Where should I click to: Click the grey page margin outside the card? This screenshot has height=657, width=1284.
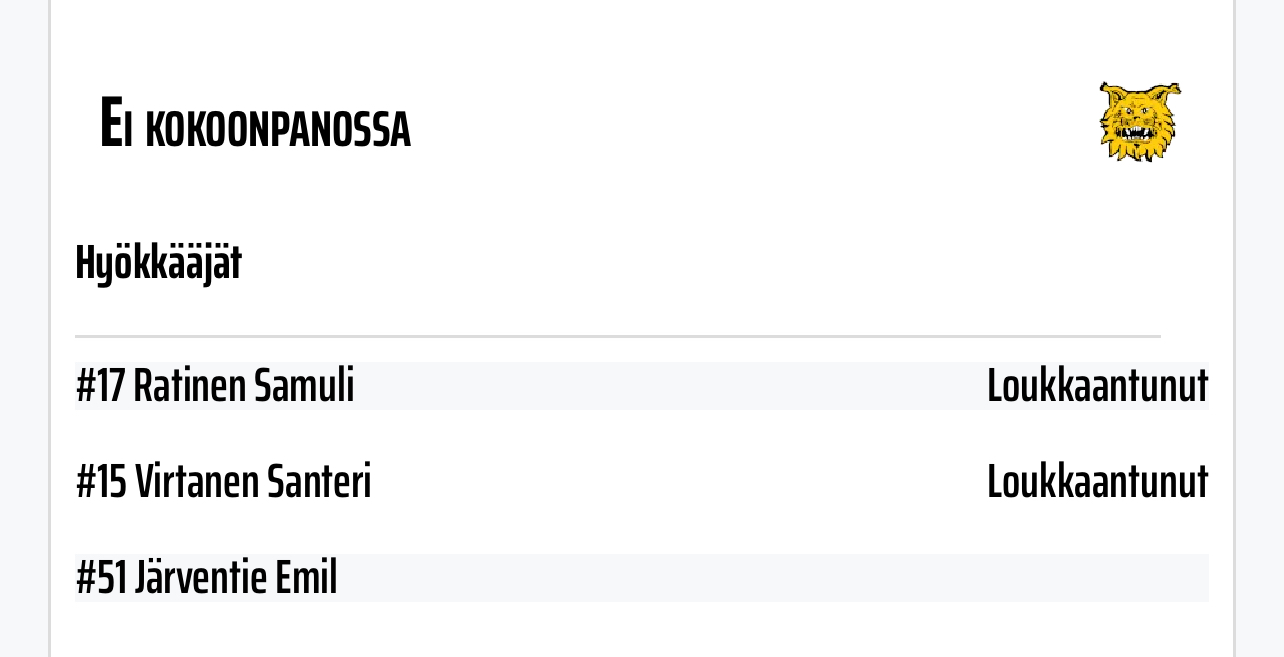pos(24,328)
